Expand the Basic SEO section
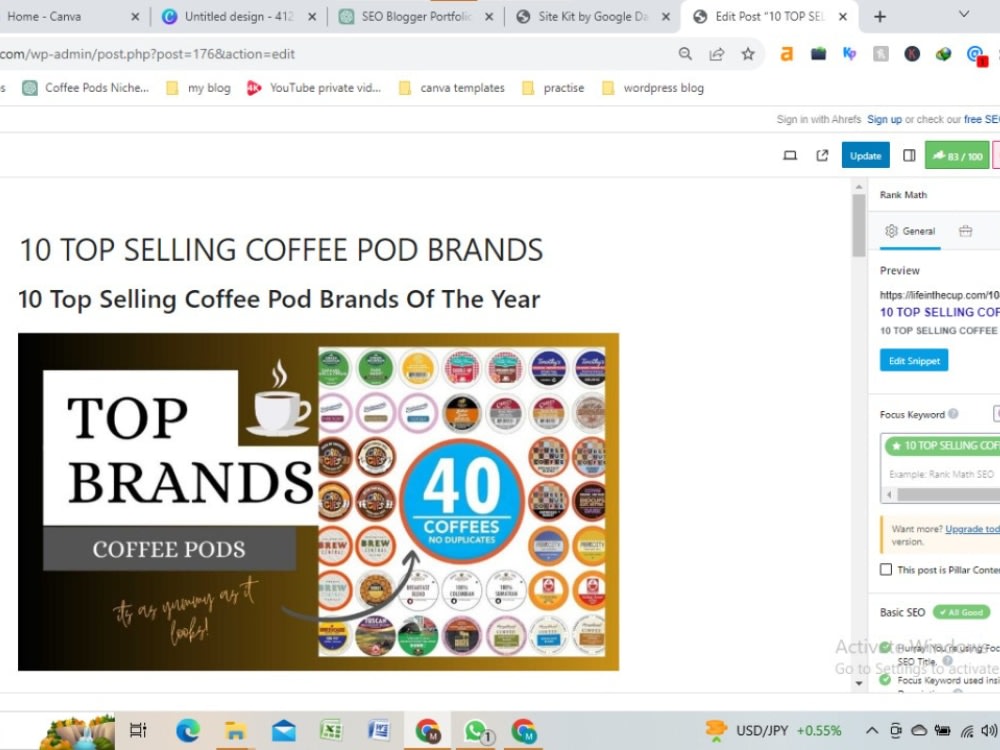1000x750 pixels. [934, 612]
